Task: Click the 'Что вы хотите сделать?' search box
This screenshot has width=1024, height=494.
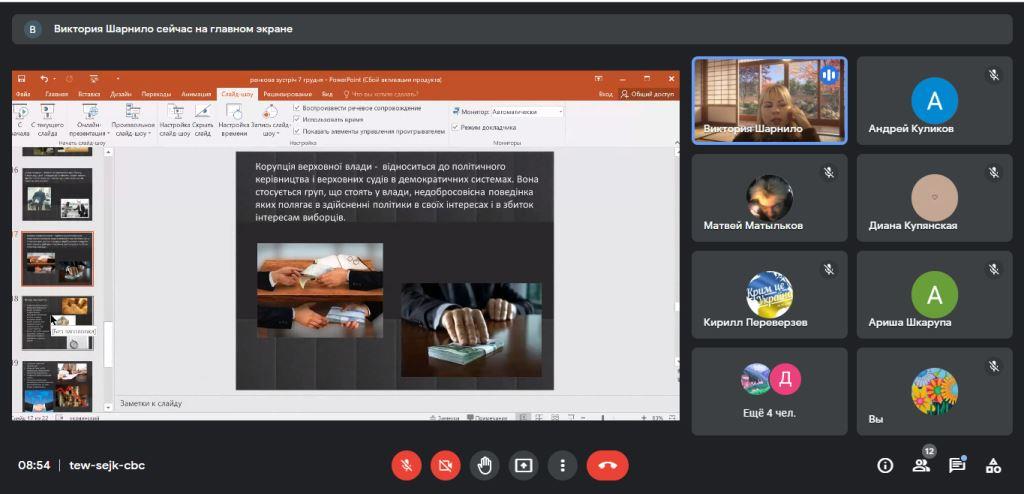Action: [x=381, y=94]
